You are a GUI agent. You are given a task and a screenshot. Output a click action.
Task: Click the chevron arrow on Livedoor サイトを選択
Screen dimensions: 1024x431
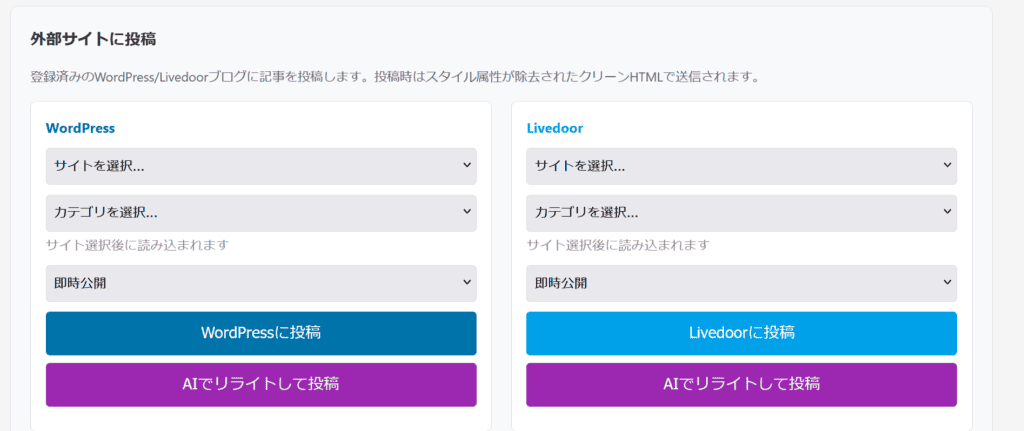coord(947,166)
